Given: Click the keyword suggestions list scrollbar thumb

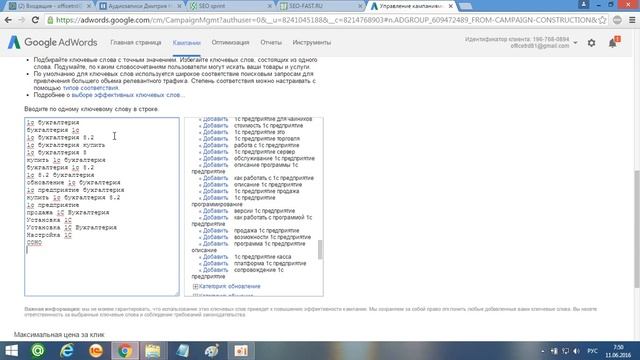Looking at the screenshot, I should coord(320,249).
